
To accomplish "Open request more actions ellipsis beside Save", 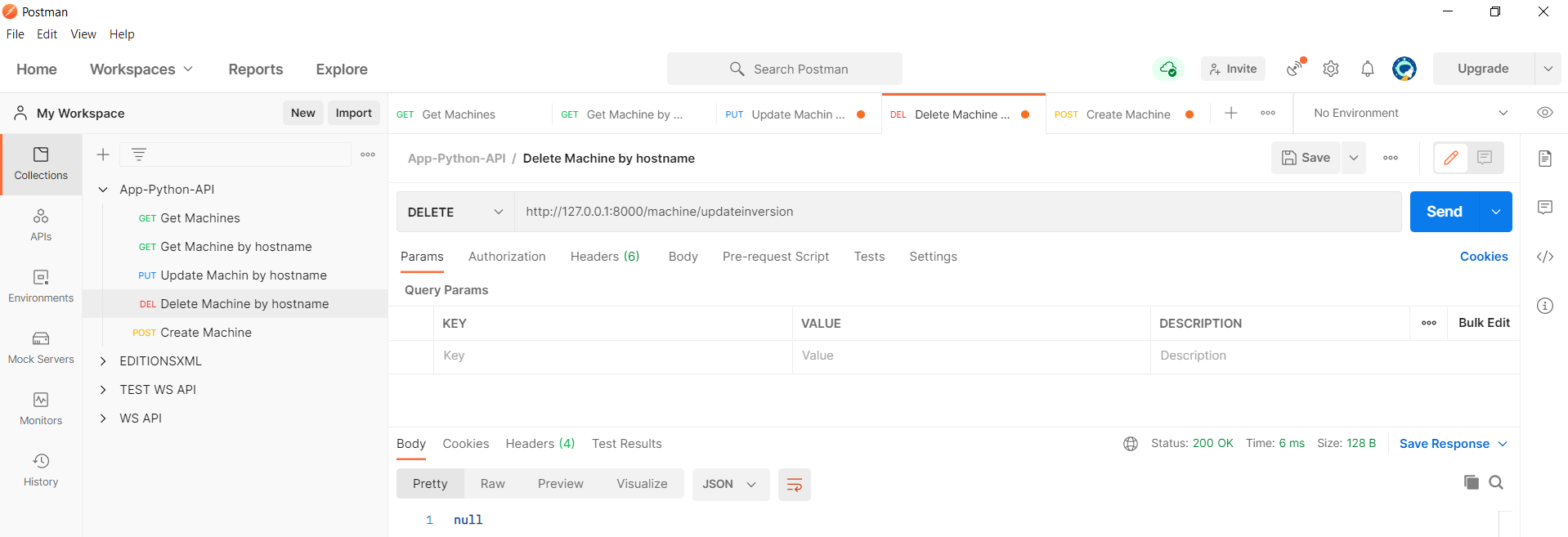I will tap(1391, 158).
